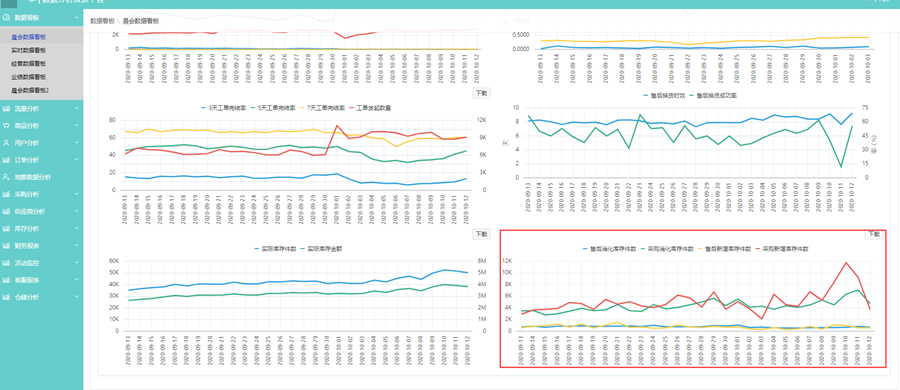This screenshot has width=900, height=390.
Task: Click 下载 above the 实际库存件数 chart
Action: [480, 234]
